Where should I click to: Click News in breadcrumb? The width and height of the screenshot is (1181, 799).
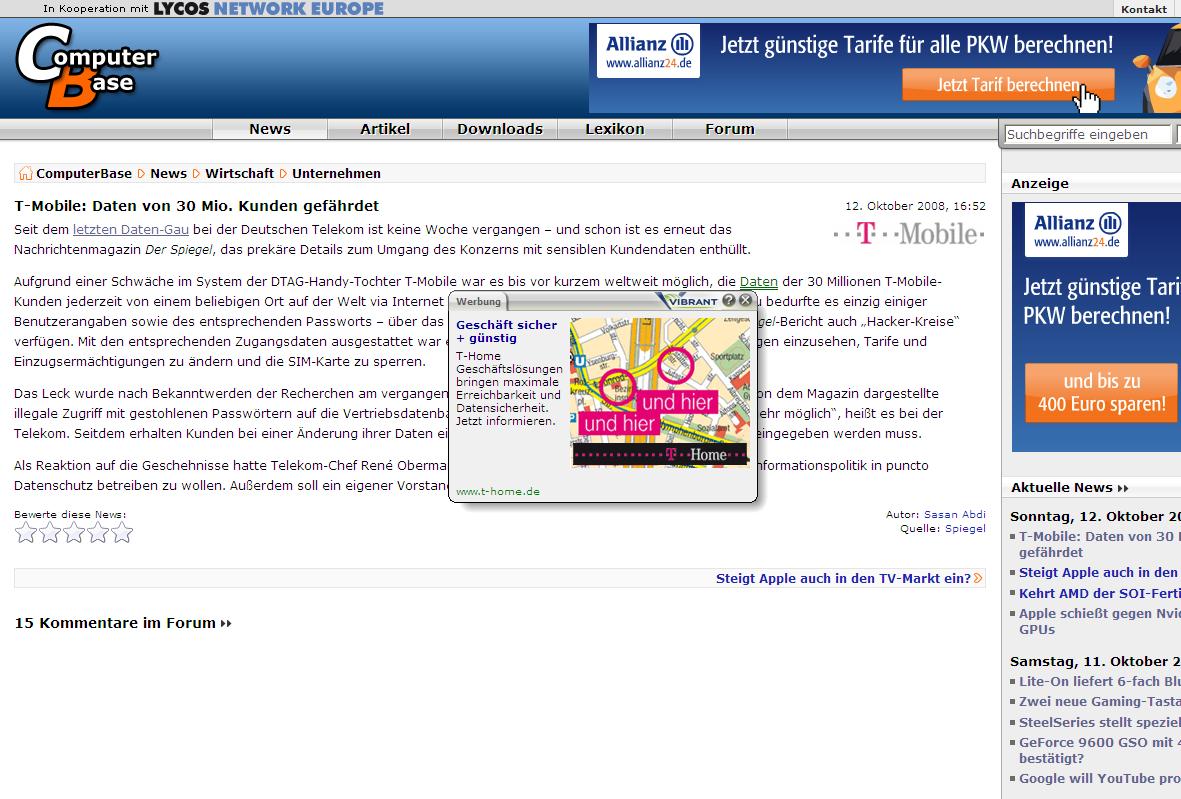pyautogui.click(x=168, y=173)
